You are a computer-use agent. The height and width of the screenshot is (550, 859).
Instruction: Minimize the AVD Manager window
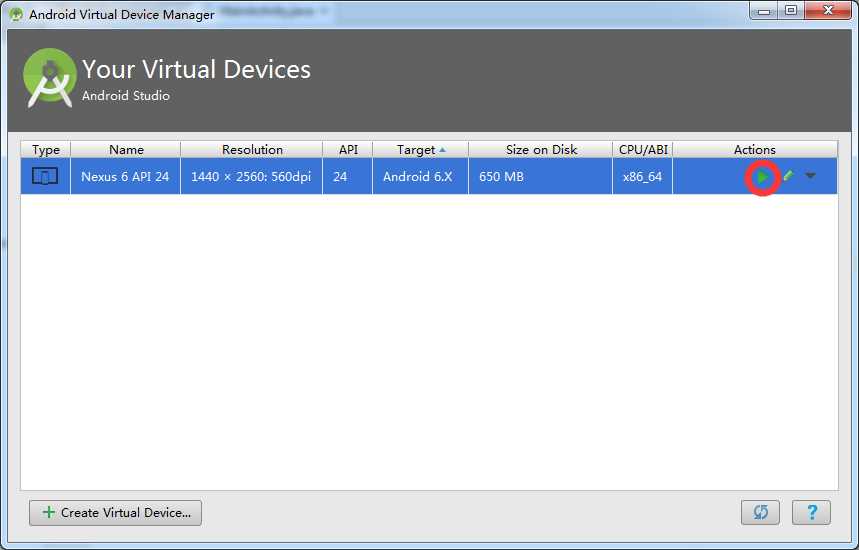[764, 11]
